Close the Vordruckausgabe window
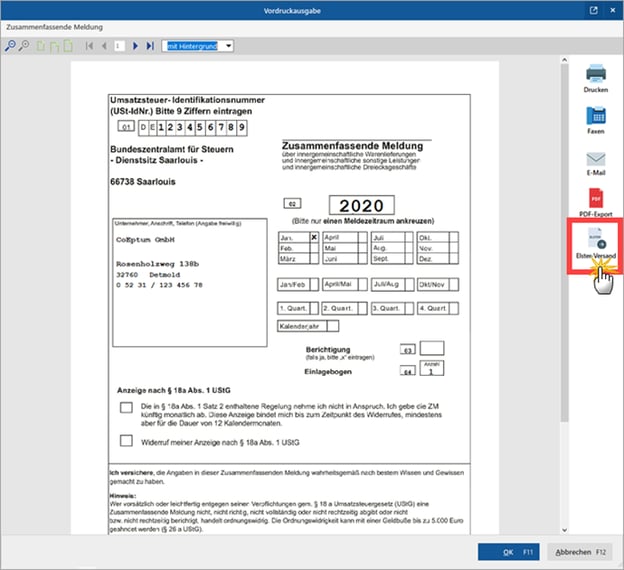624x570 pixels. click(x=611, y=11)
